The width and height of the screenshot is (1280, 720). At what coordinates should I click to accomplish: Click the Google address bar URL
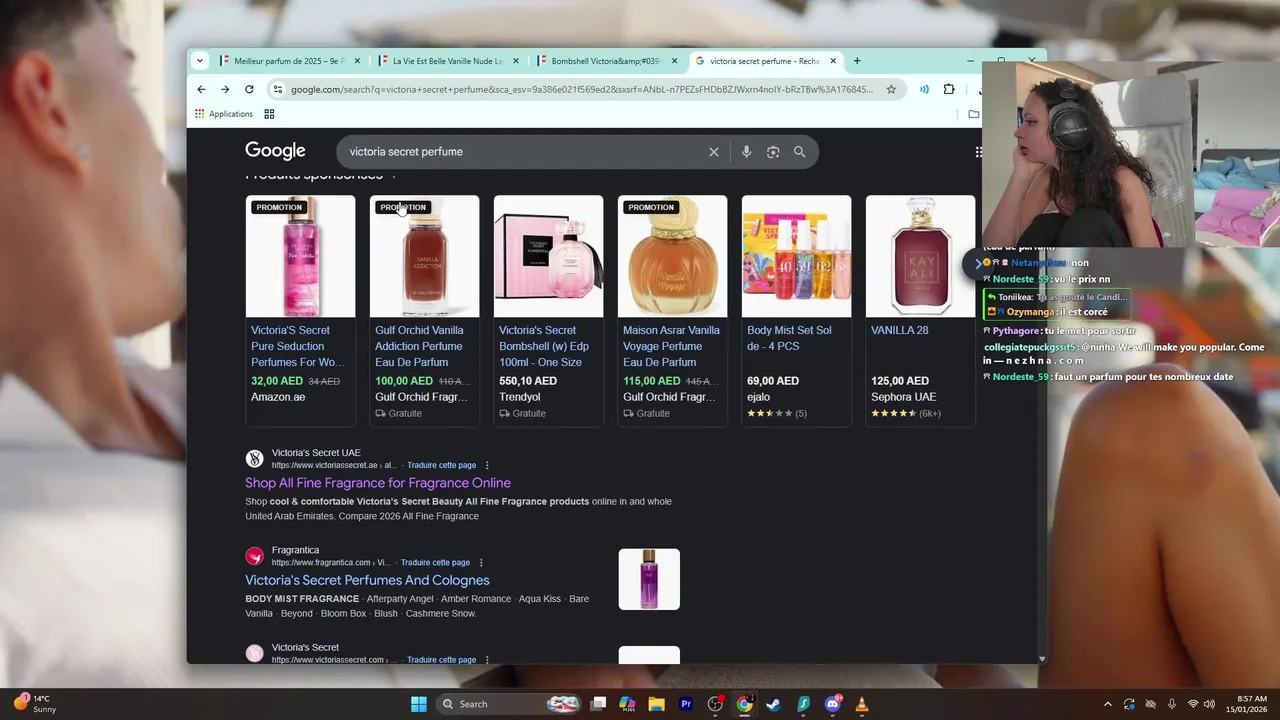pyautogui.click(x=582, y=89)
